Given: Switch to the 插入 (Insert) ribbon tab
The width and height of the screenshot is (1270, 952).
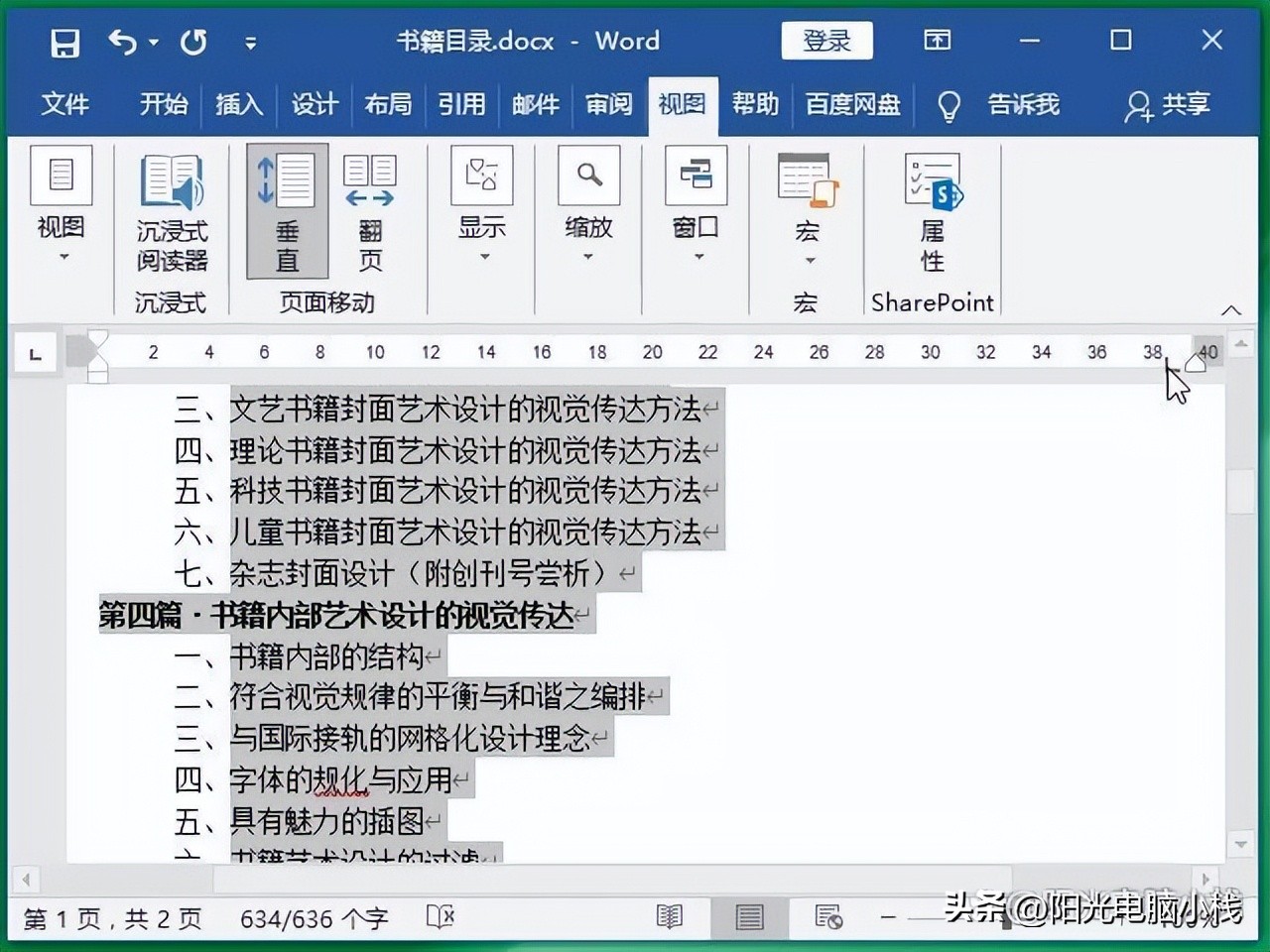Looking at the screenshot, I should [238, 105].
